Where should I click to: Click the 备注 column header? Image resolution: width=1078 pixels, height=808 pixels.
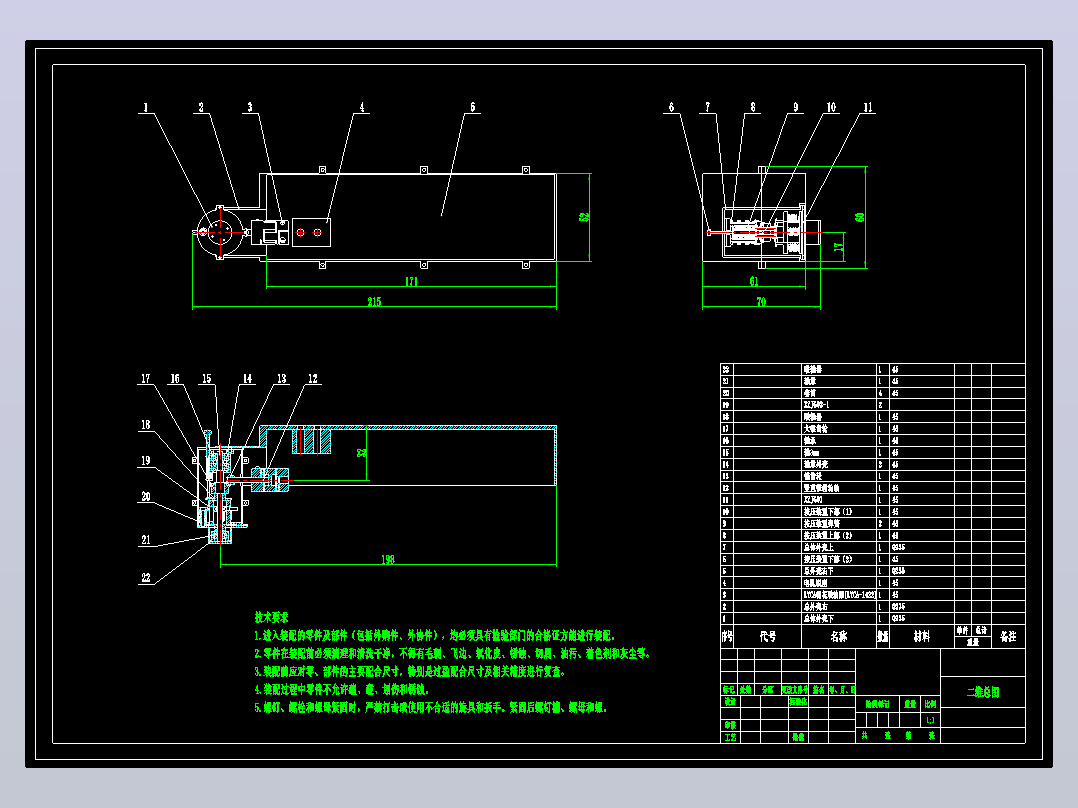click(1008, 637)
